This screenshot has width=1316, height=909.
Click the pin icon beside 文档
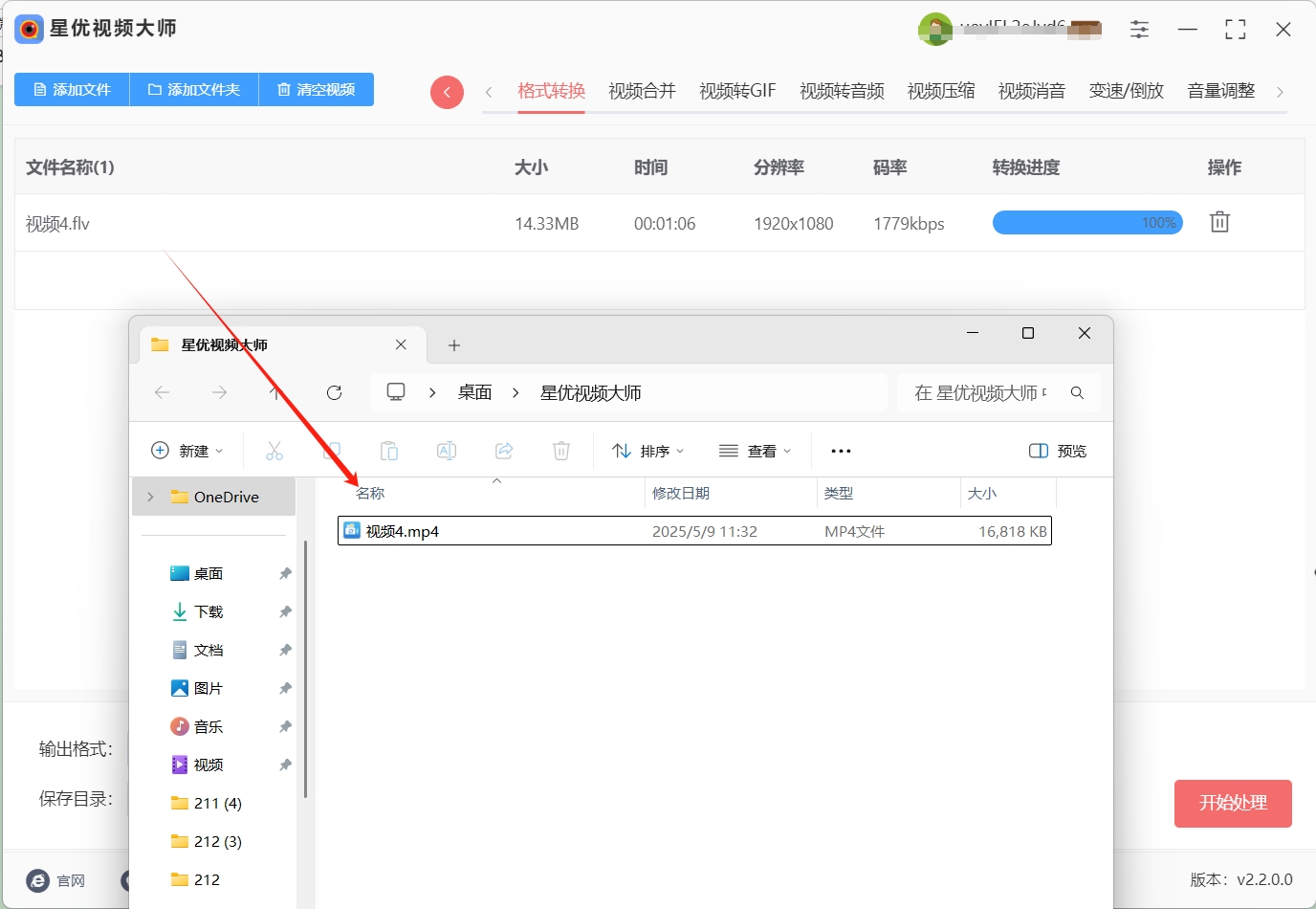click(x=285, y=650)
